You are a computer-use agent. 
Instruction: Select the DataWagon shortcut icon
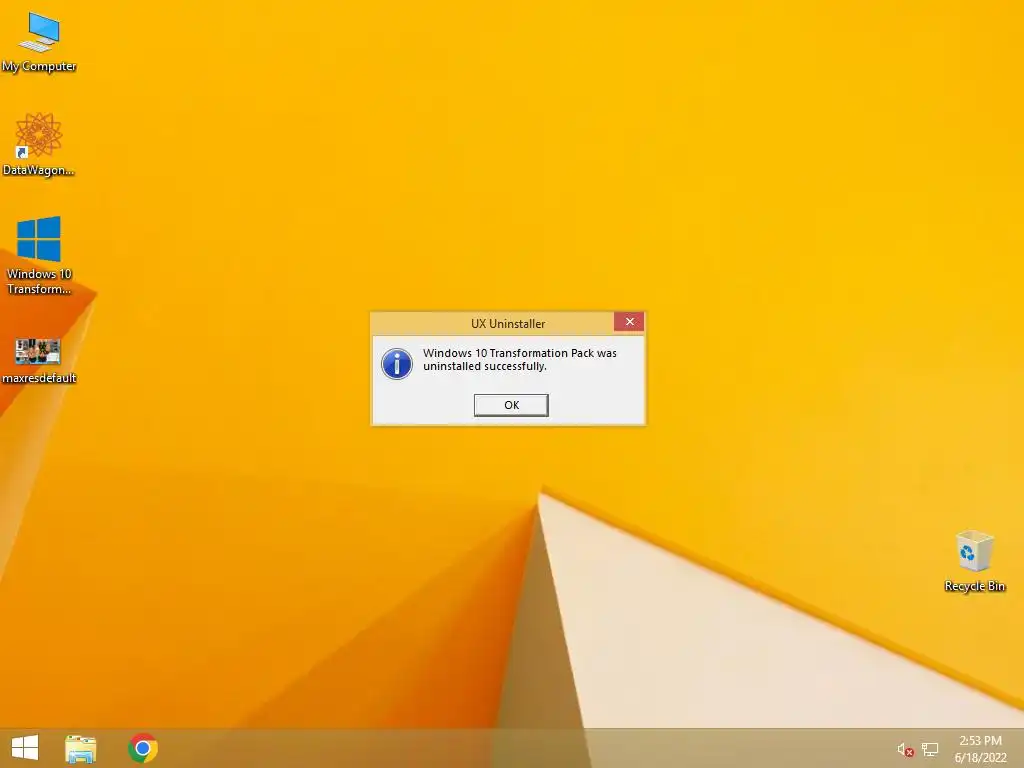click(x=39, y=145)
